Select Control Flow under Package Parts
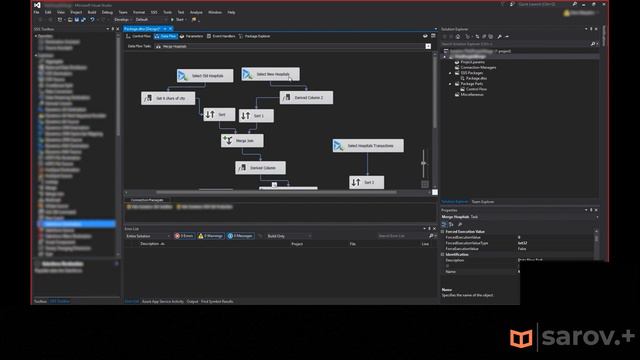Viewport: 640px width, 360px height. point(476,89)
